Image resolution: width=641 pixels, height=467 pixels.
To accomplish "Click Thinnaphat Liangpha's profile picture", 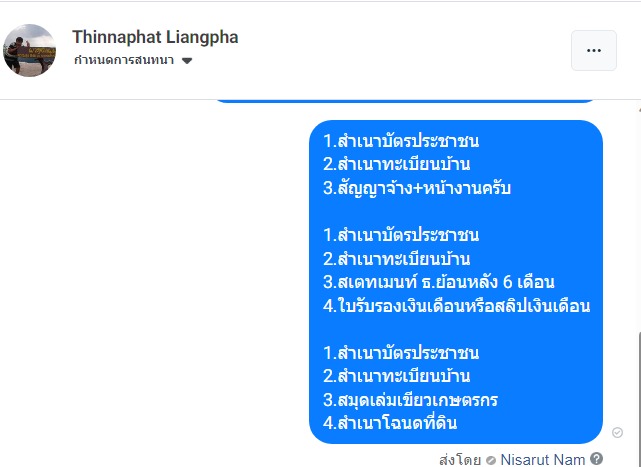I will coord(29,50).
